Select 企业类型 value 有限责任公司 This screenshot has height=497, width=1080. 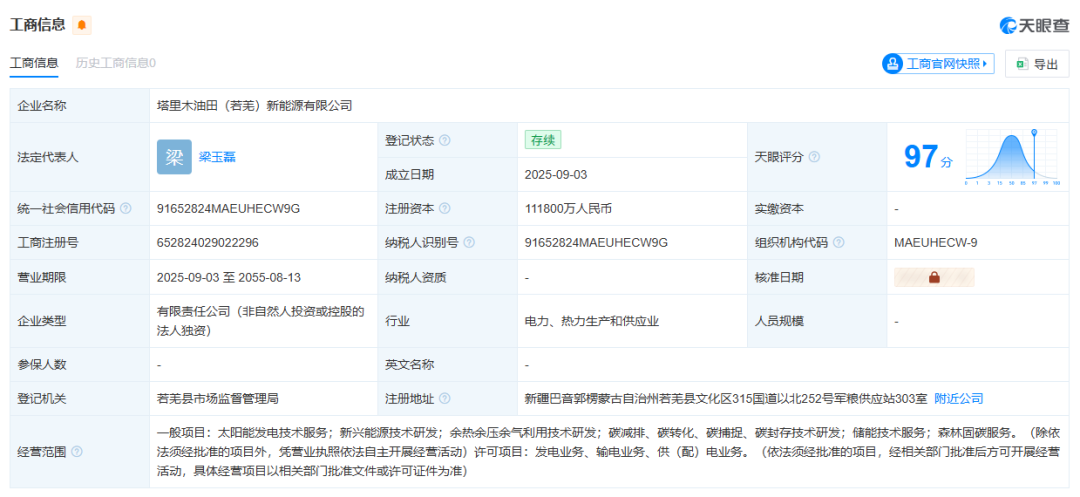tap(260, 321)
